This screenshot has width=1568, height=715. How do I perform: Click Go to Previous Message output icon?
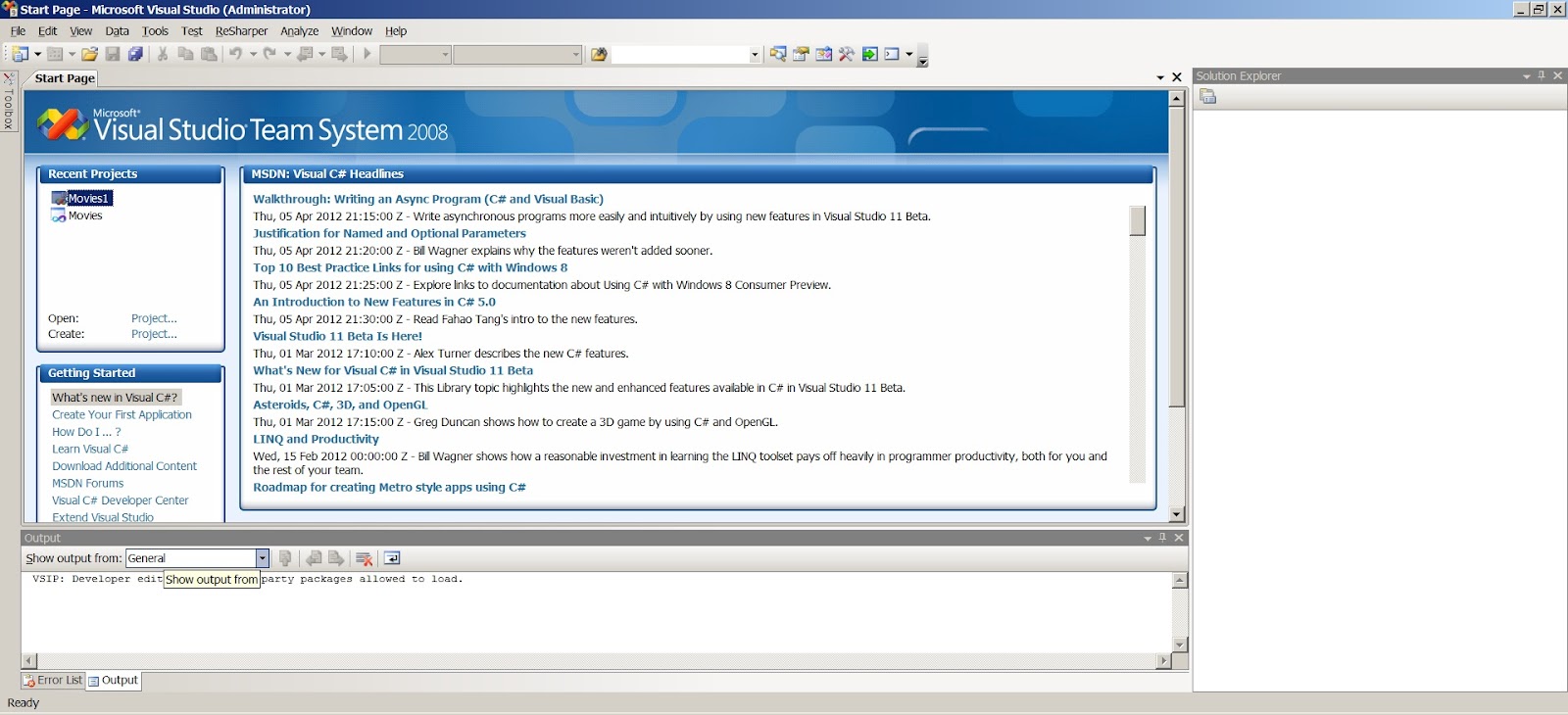click(314, 558)
